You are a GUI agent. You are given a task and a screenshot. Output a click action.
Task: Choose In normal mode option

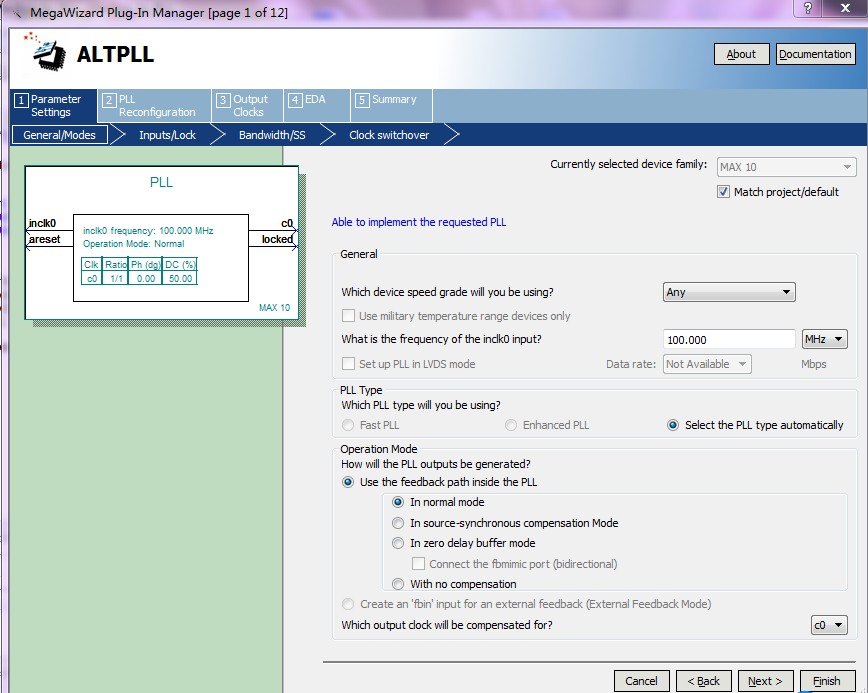(398, 502)
